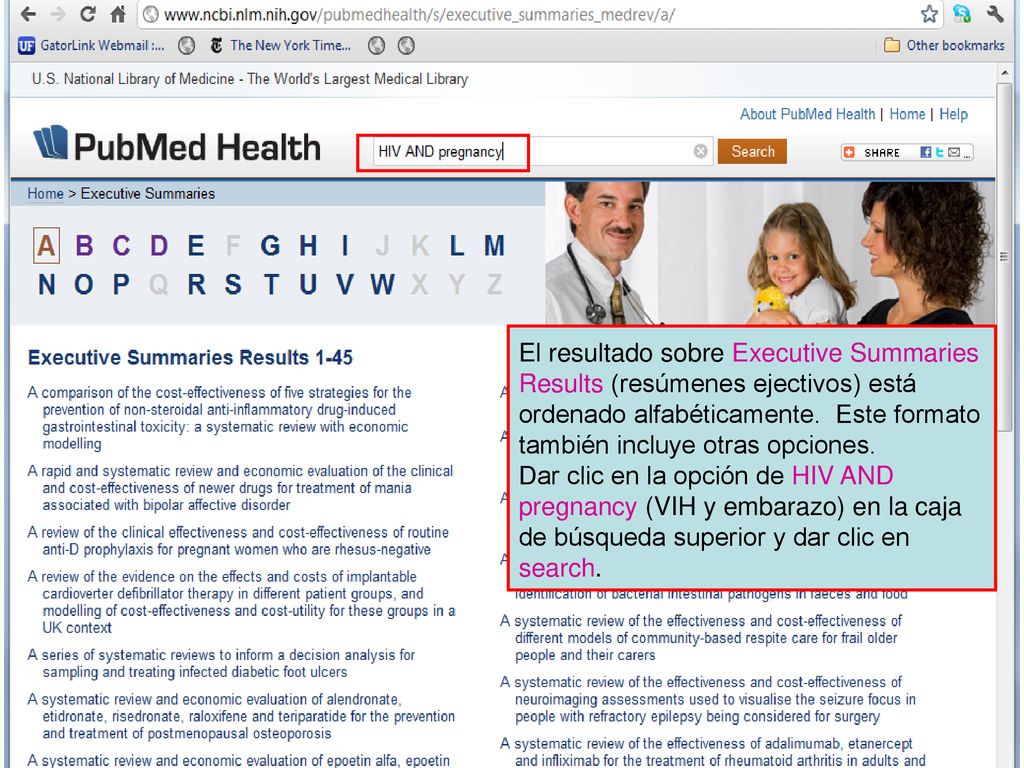Click the PubMed Health logo
This screenshot has height=768, width=1024.
click(x=177, y=144)
